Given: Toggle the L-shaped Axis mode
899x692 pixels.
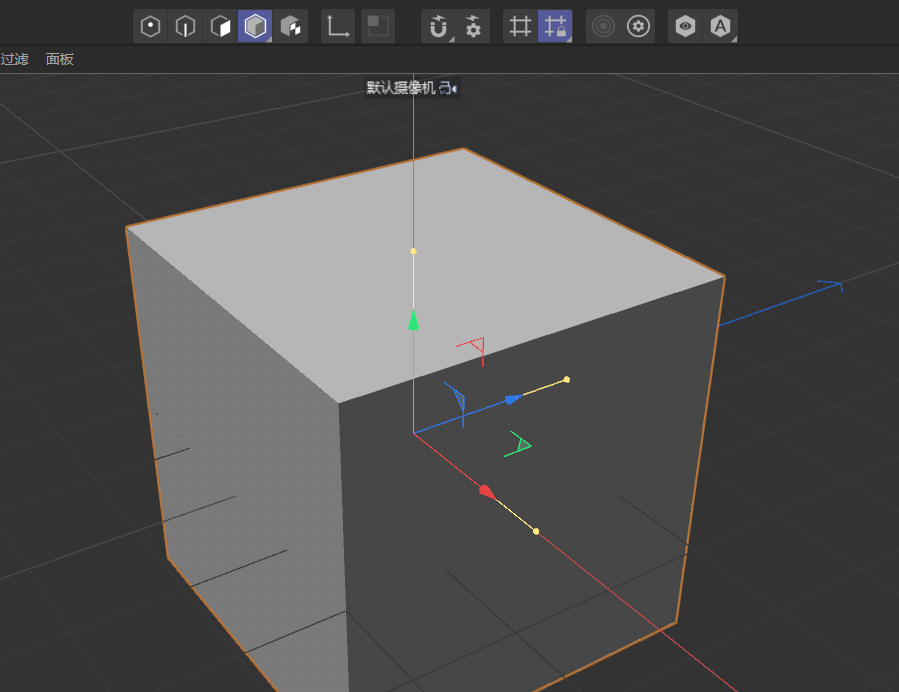Looking at the screenshot, I should tap(338, 27).
